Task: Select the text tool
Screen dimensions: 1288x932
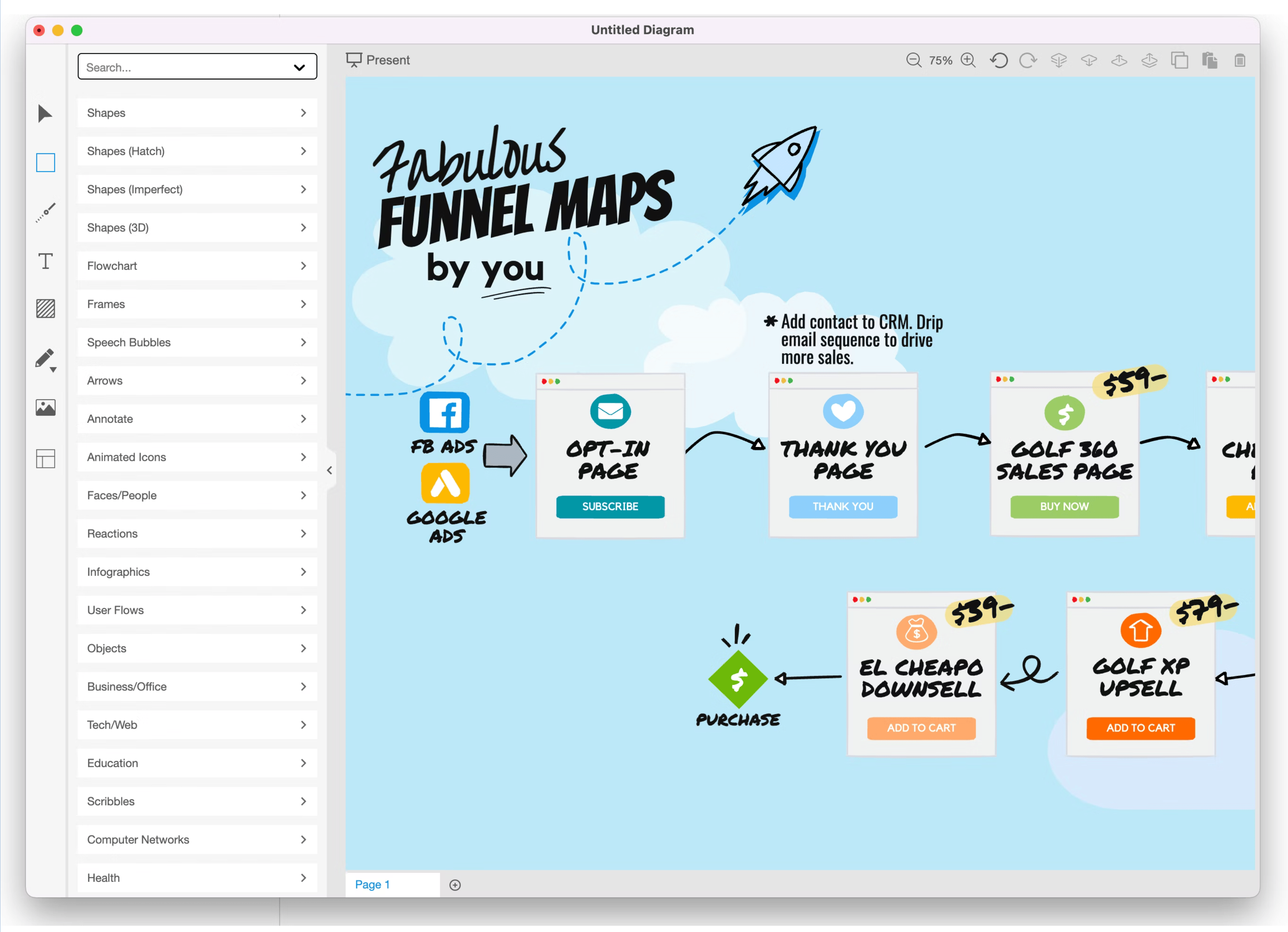Action: point(45,261)
